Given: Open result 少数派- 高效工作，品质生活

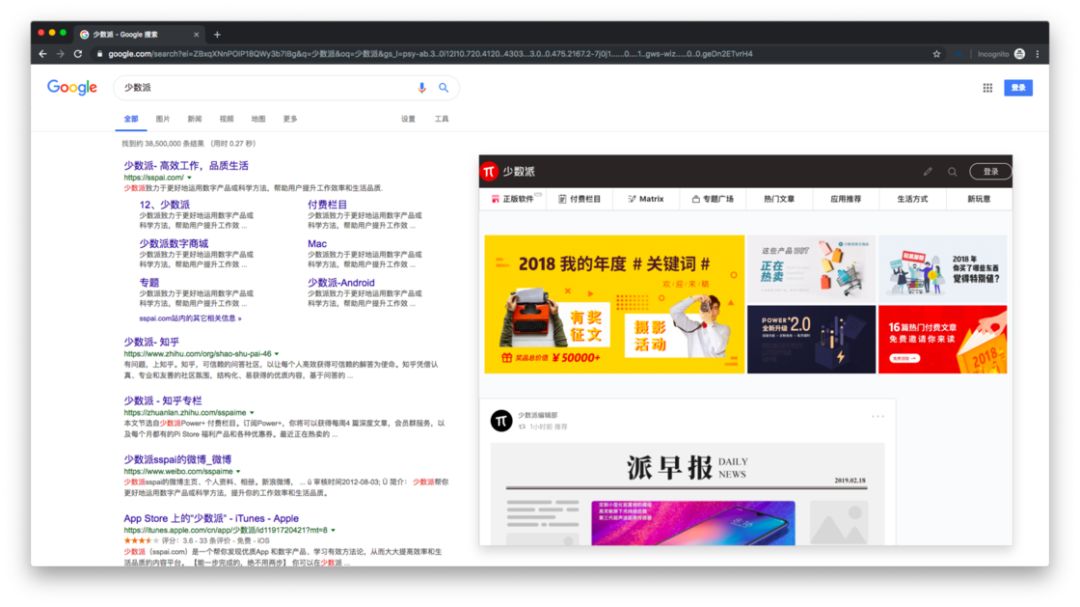Looking at the screenshot, I should (x=186, y=166).
